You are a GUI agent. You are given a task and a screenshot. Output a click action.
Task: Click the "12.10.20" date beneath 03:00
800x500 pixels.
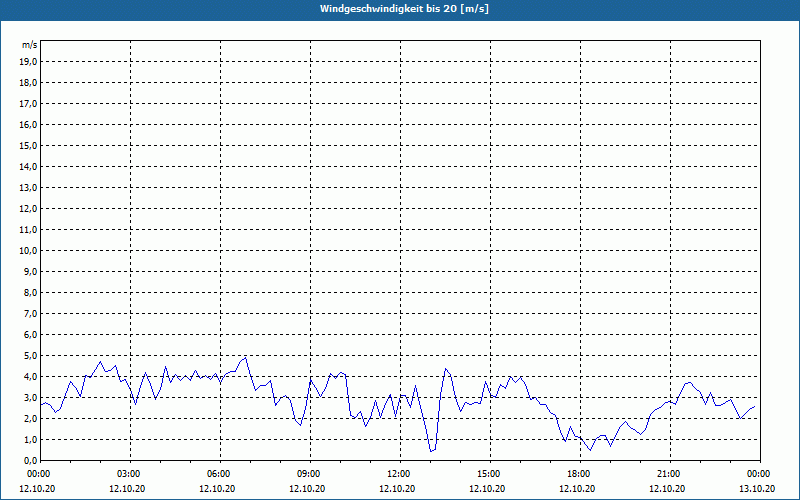coord(127,488)
